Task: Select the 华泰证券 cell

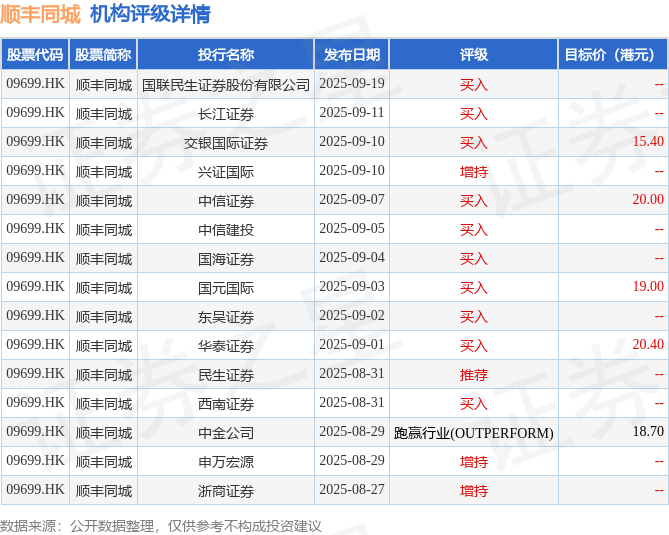Action: point(226,346)
